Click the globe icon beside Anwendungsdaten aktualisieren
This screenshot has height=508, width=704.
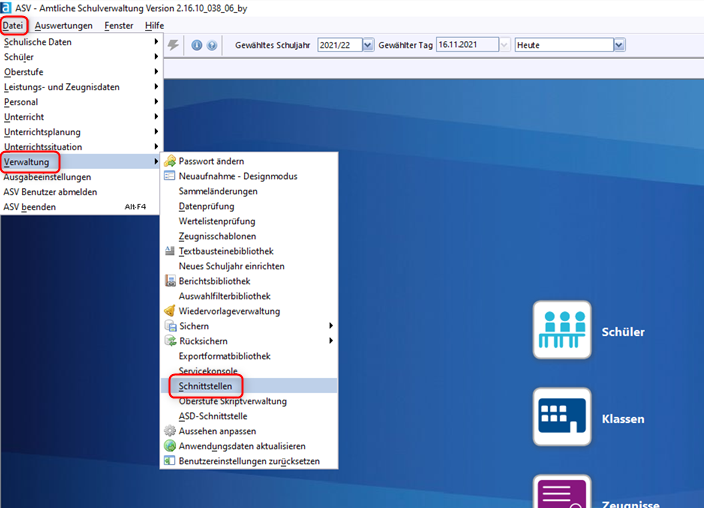pyautogui.click(x=170, y=446)
